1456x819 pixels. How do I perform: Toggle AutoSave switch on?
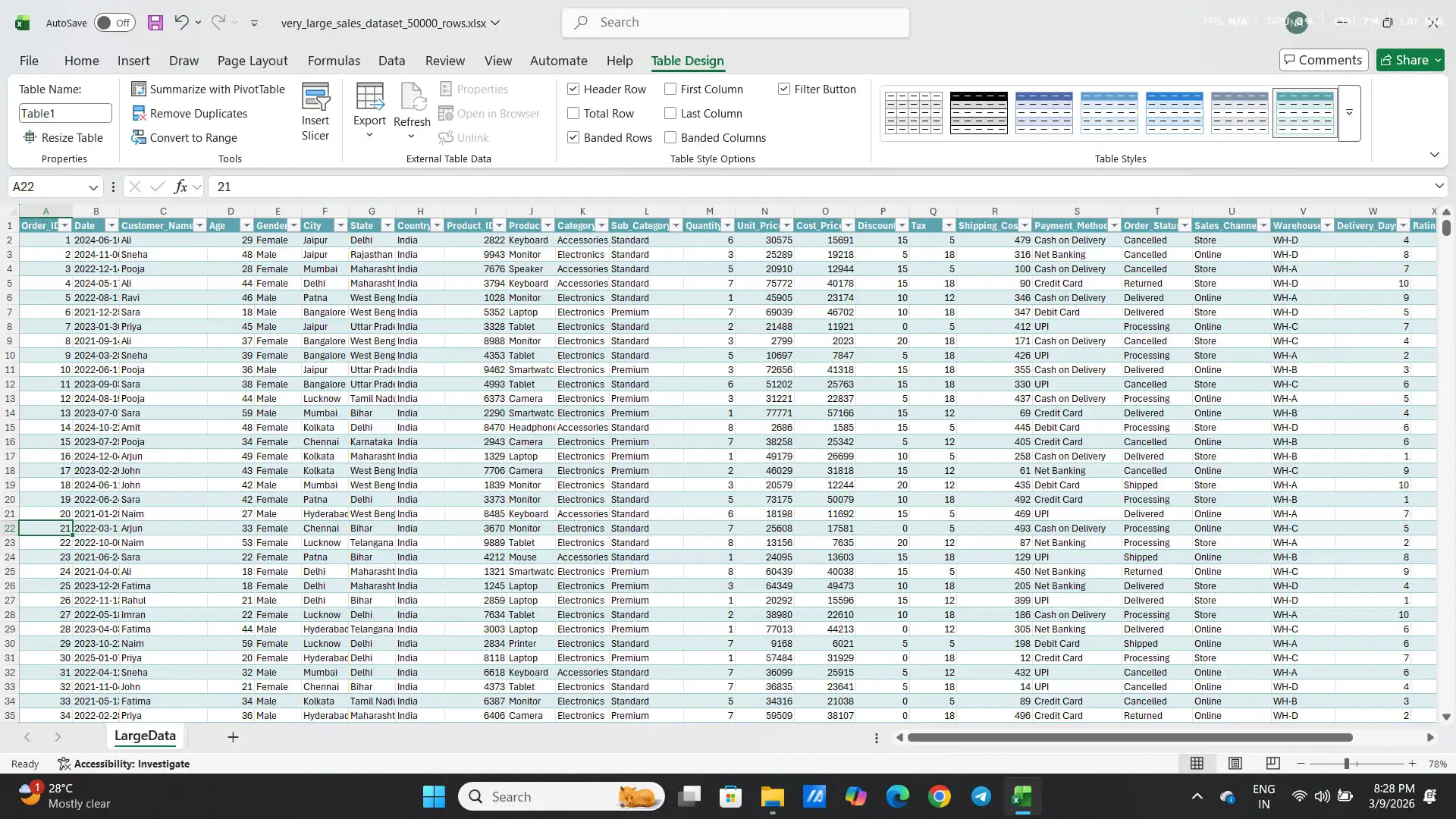coord(115,23)
